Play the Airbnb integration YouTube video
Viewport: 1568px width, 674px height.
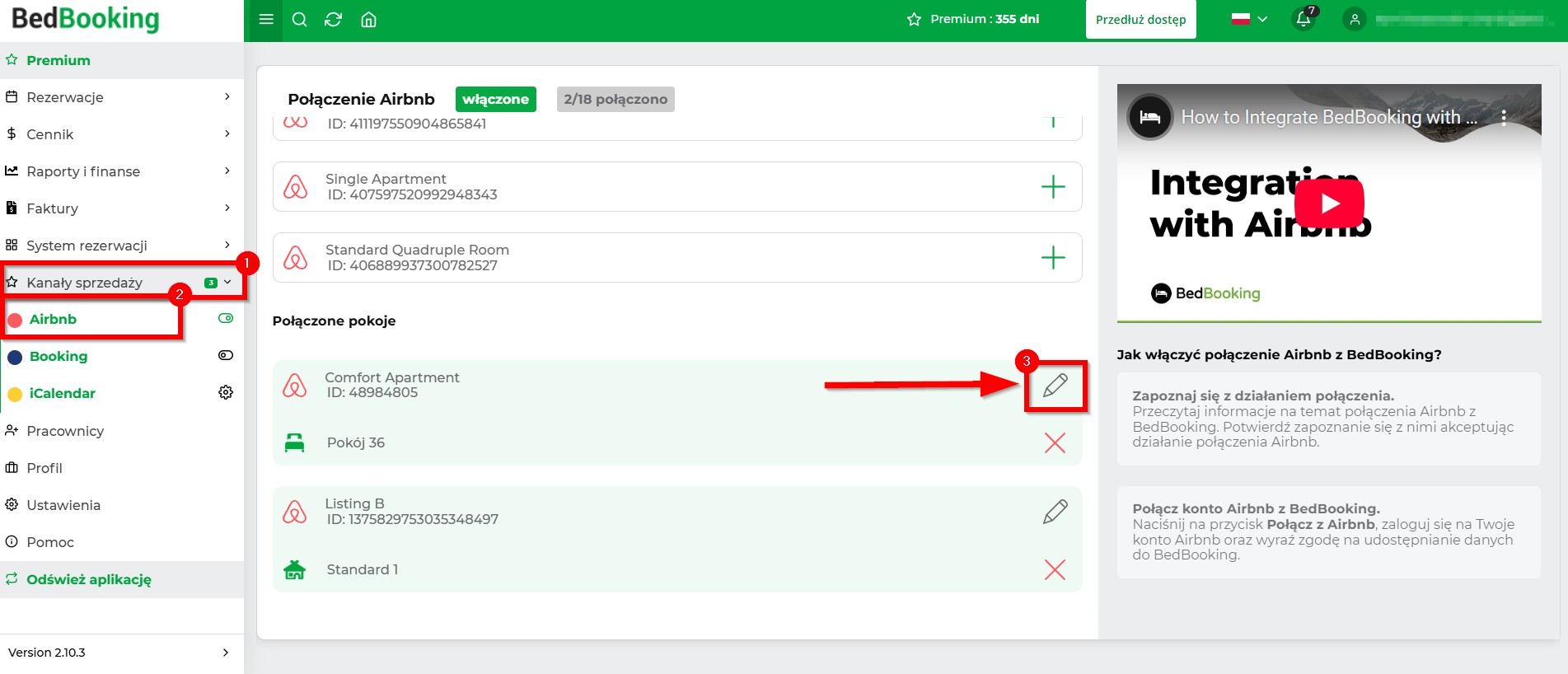pyautogui.click(x=1329, y=204)
